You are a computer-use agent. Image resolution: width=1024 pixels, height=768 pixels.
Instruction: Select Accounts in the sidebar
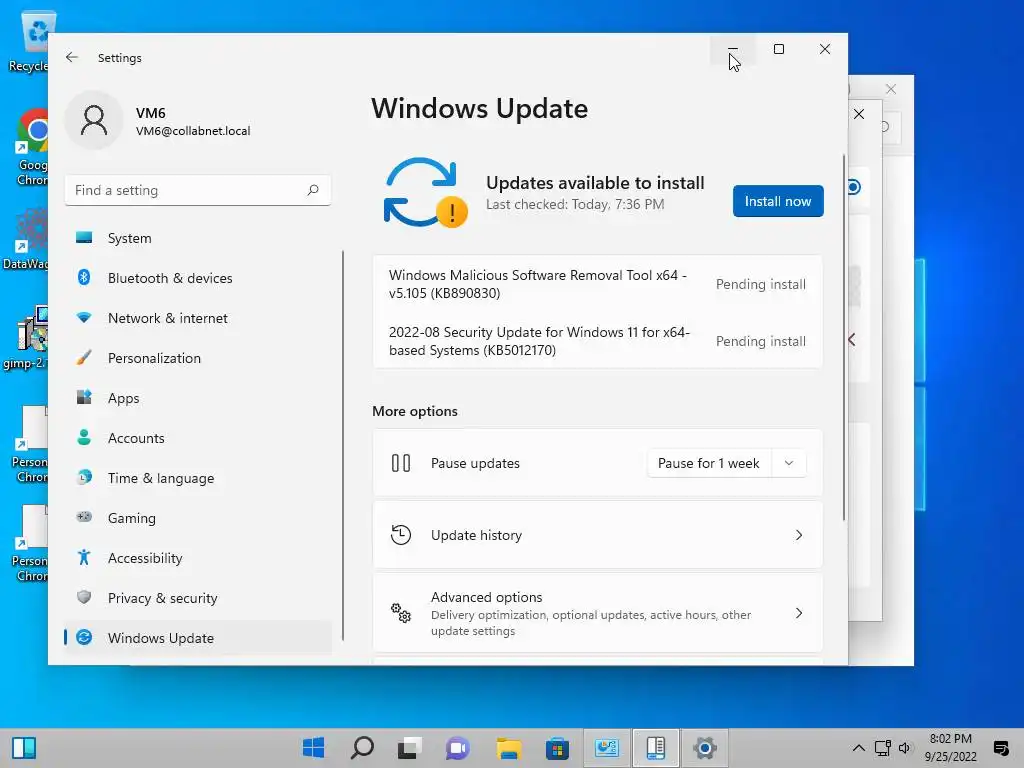click(198, 438)
